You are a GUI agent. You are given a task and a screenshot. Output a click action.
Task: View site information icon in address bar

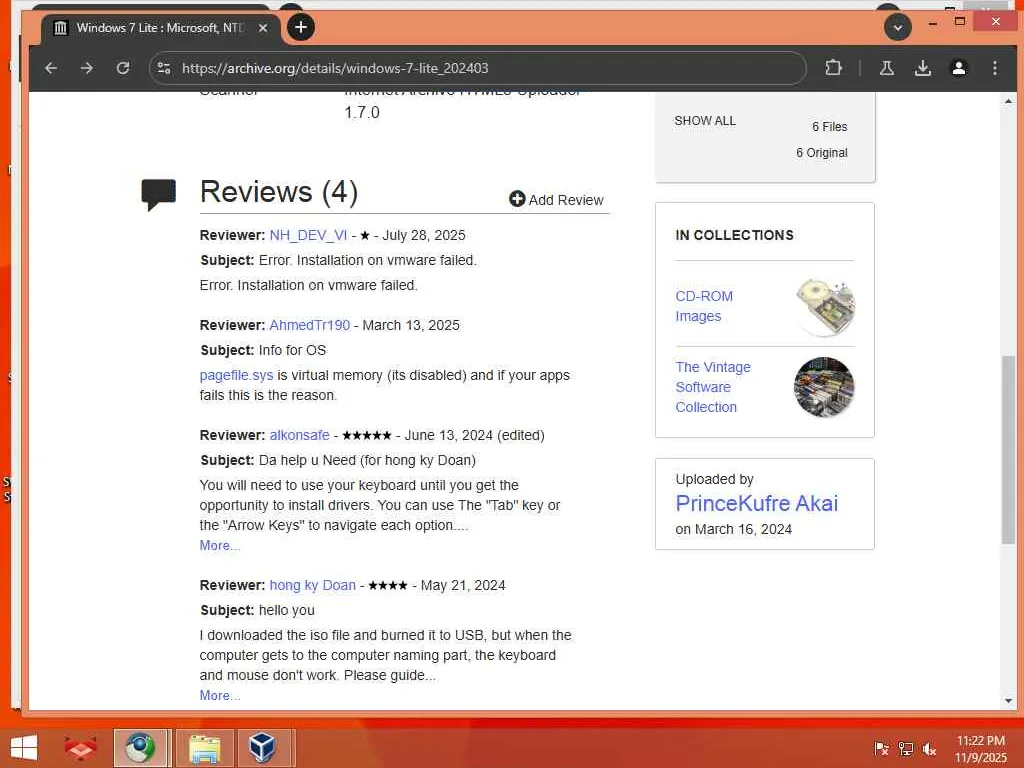pyautogui.click(x=164, y=68)
